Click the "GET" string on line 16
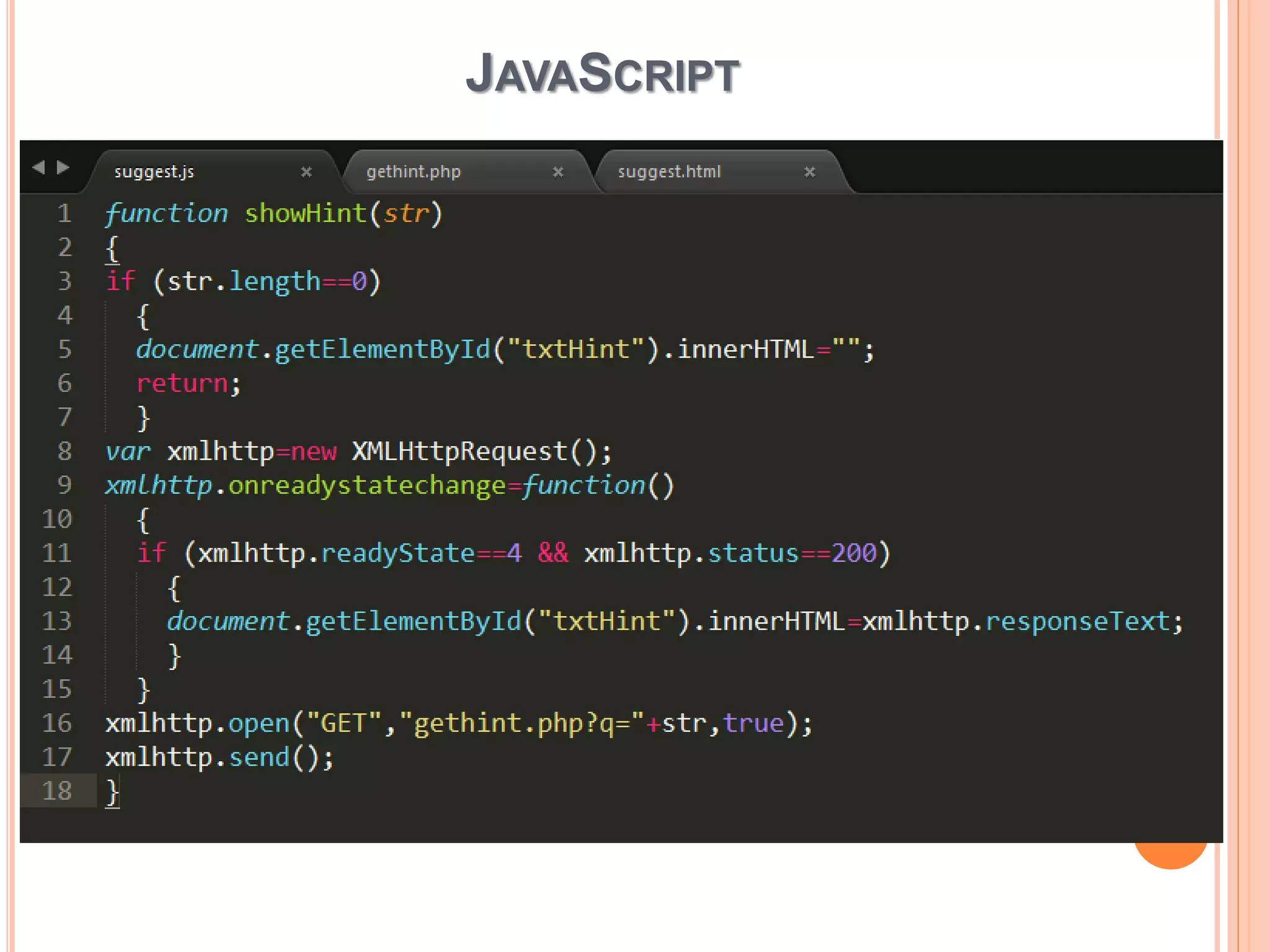Viewport: 1270px width, 952px height. click(344, 723)
